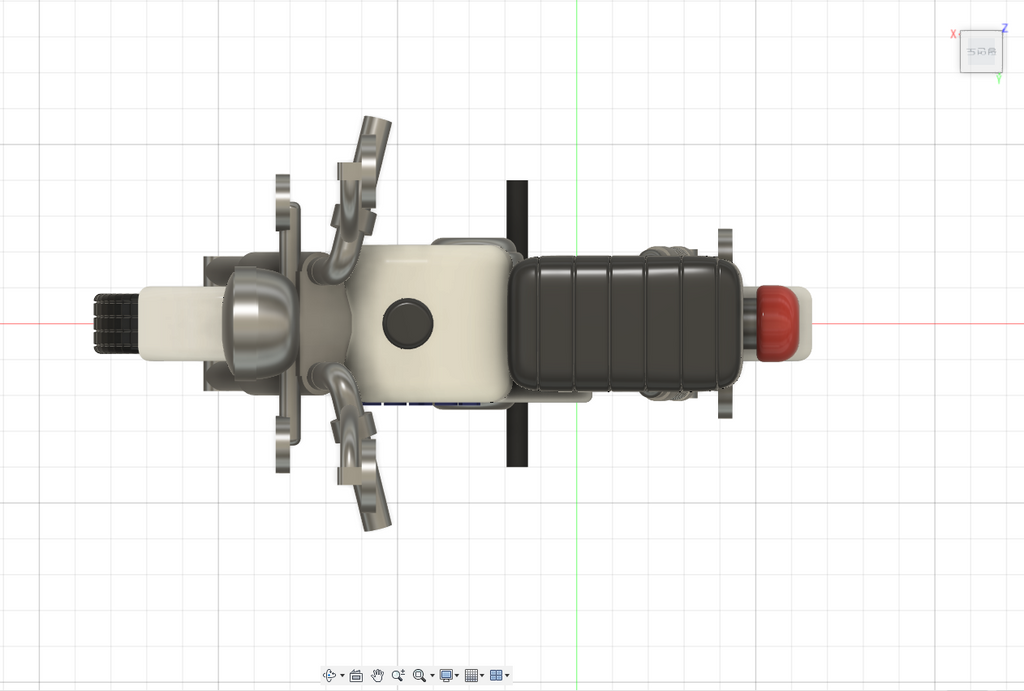Activate the Pan hand tool
This screenshot has height=691, width=1024.
pos(377,675)
